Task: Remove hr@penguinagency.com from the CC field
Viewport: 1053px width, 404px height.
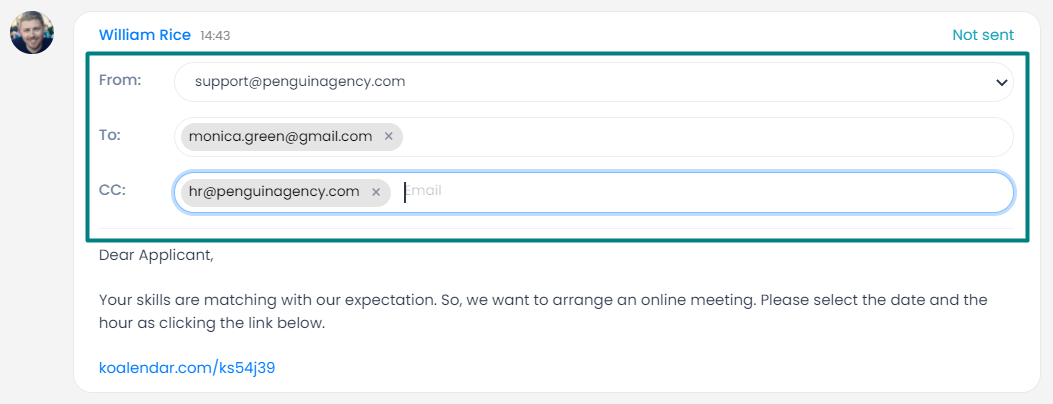Action: coord(376,192)
